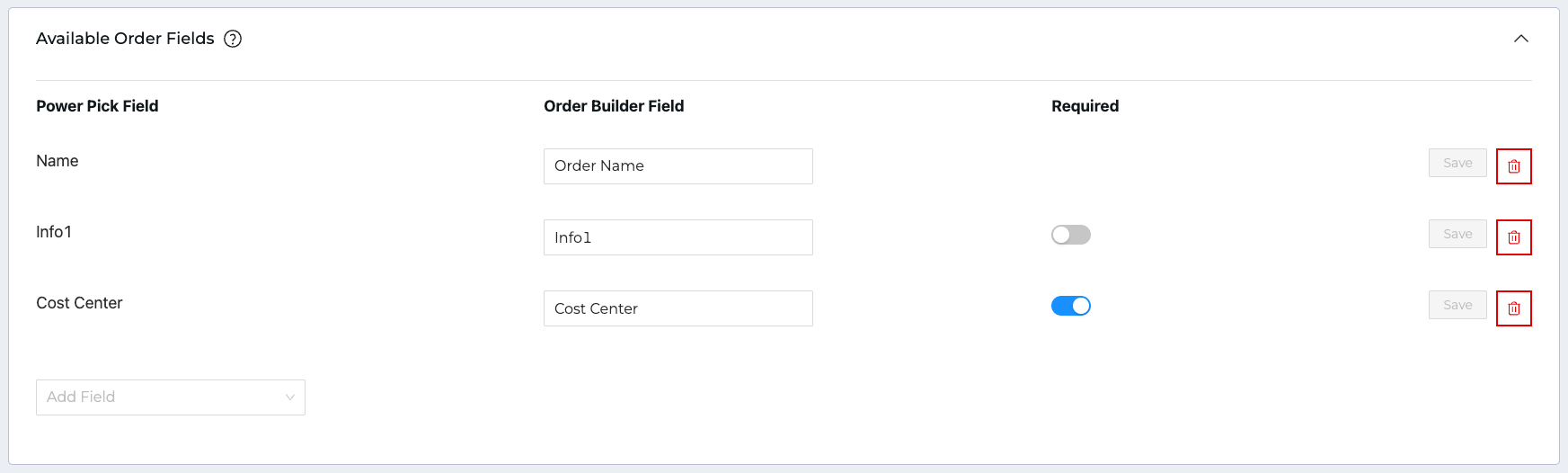Collapse the Available Order Fields panel

pyautogui.click(x=1520, y=39)
